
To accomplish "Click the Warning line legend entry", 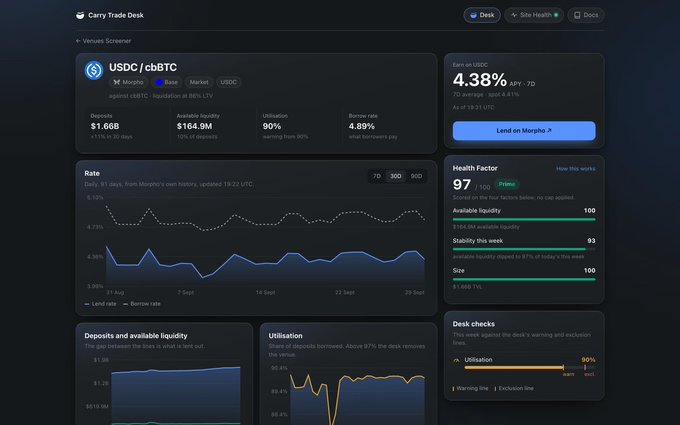I will coord(471,389).
